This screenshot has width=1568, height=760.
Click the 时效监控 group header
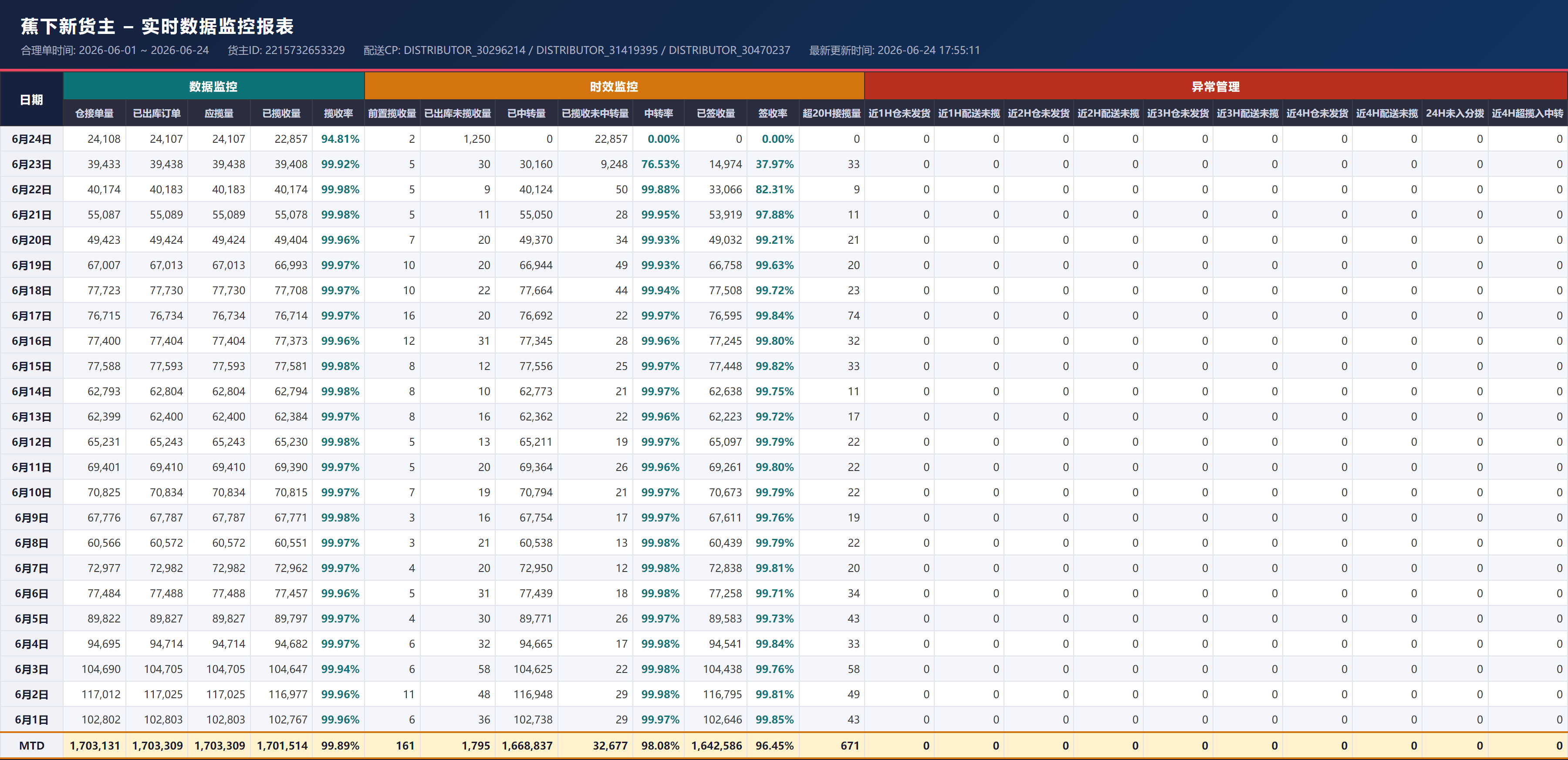tap(614, 87)
